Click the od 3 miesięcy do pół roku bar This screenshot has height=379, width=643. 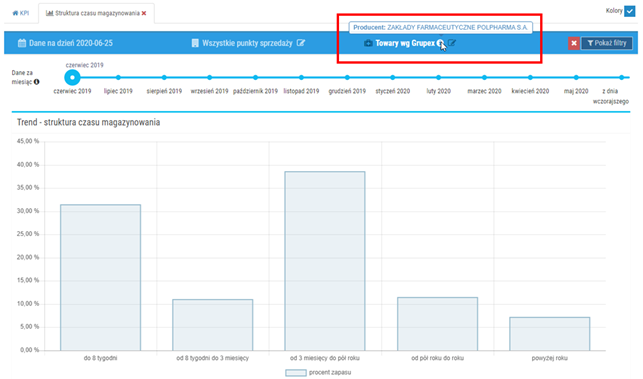[x=325, y=261]
